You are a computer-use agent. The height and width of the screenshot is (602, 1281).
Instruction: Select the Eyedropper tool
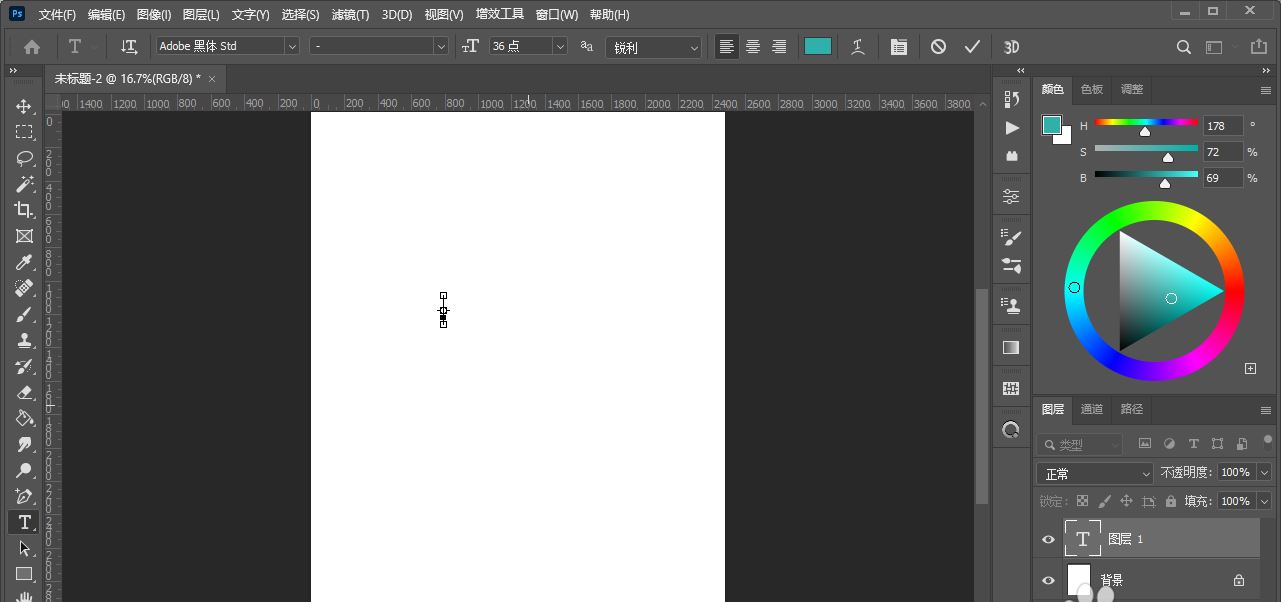pos(24,262)
